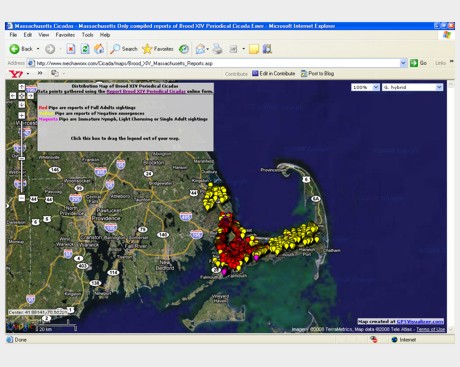Click the Back navigation button
Image resolution: width=460 pixels, height=367 pixels.
20,49
